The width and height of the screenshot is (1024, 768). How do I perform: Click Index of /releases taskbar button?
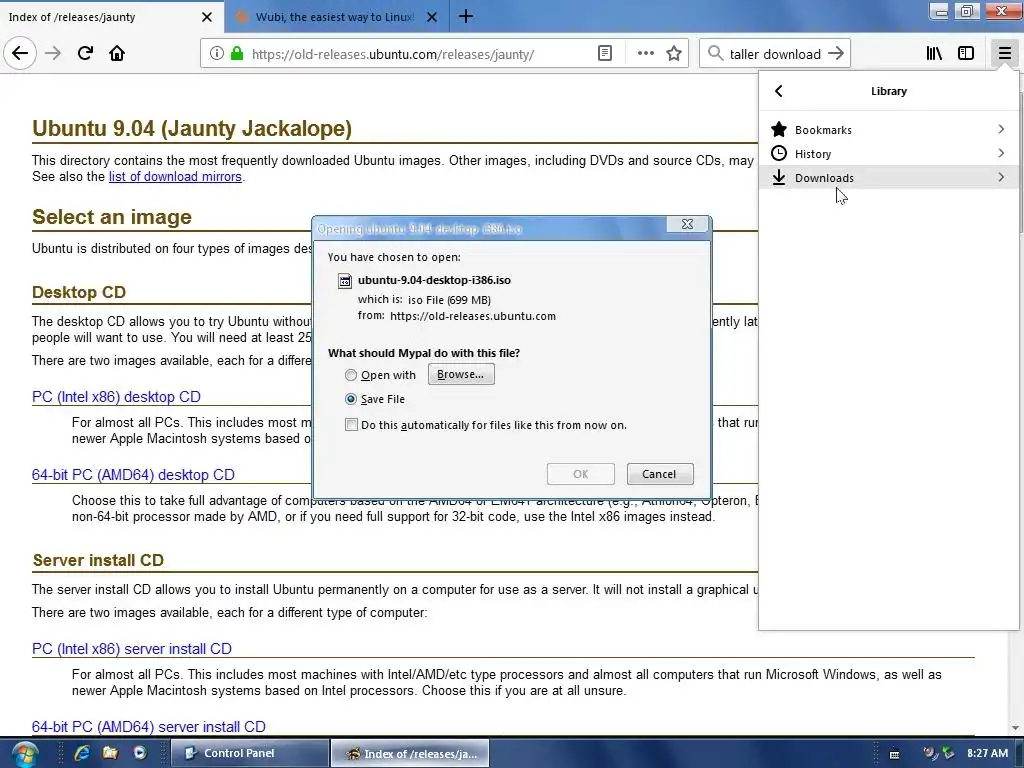(409, 753)
